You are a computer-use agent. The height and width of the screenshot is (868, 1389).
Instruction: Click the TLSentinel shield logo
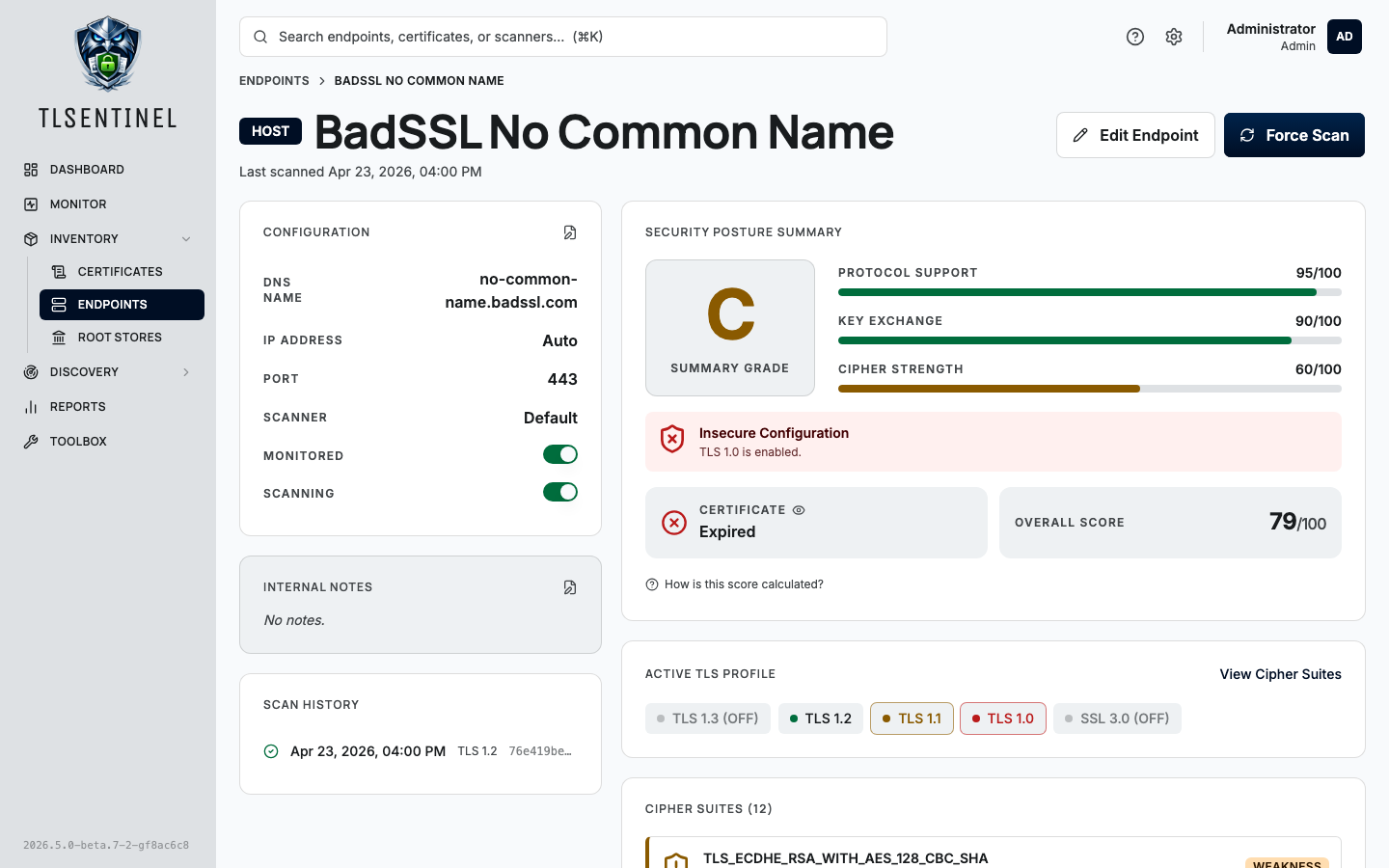pos(108,53)
